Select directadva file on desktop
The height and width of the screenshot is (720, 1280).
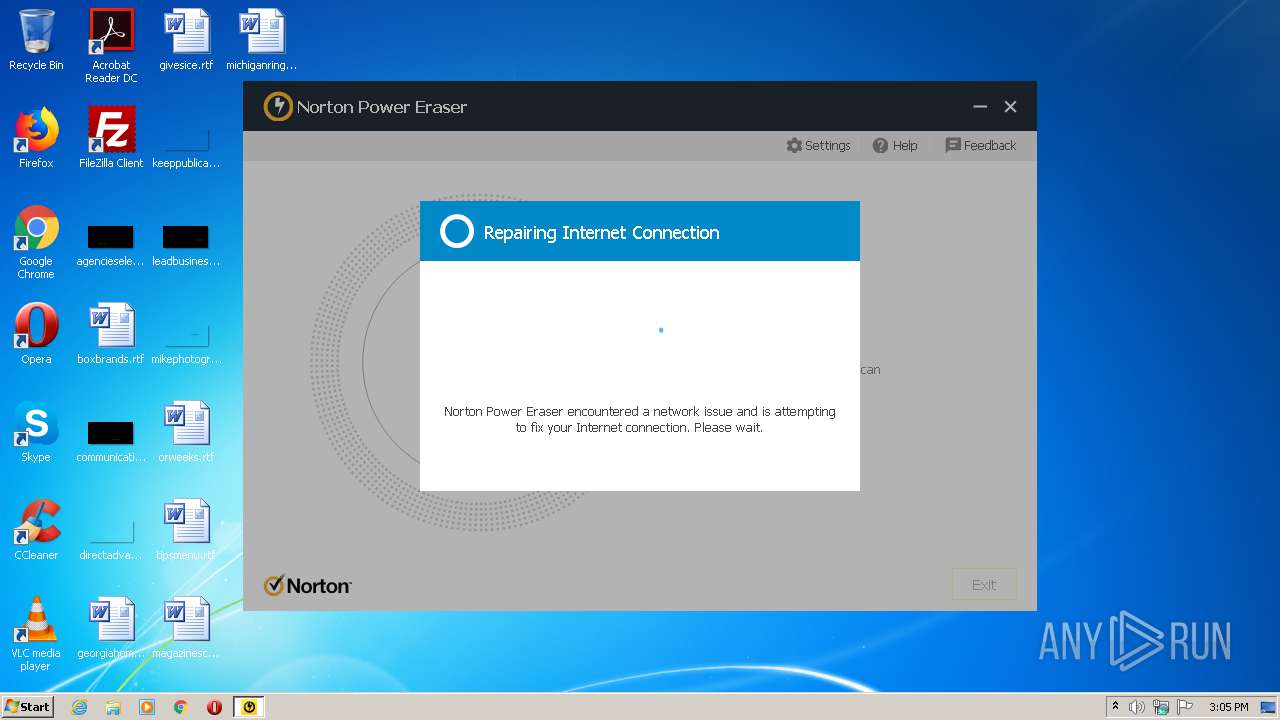[111, 540]
